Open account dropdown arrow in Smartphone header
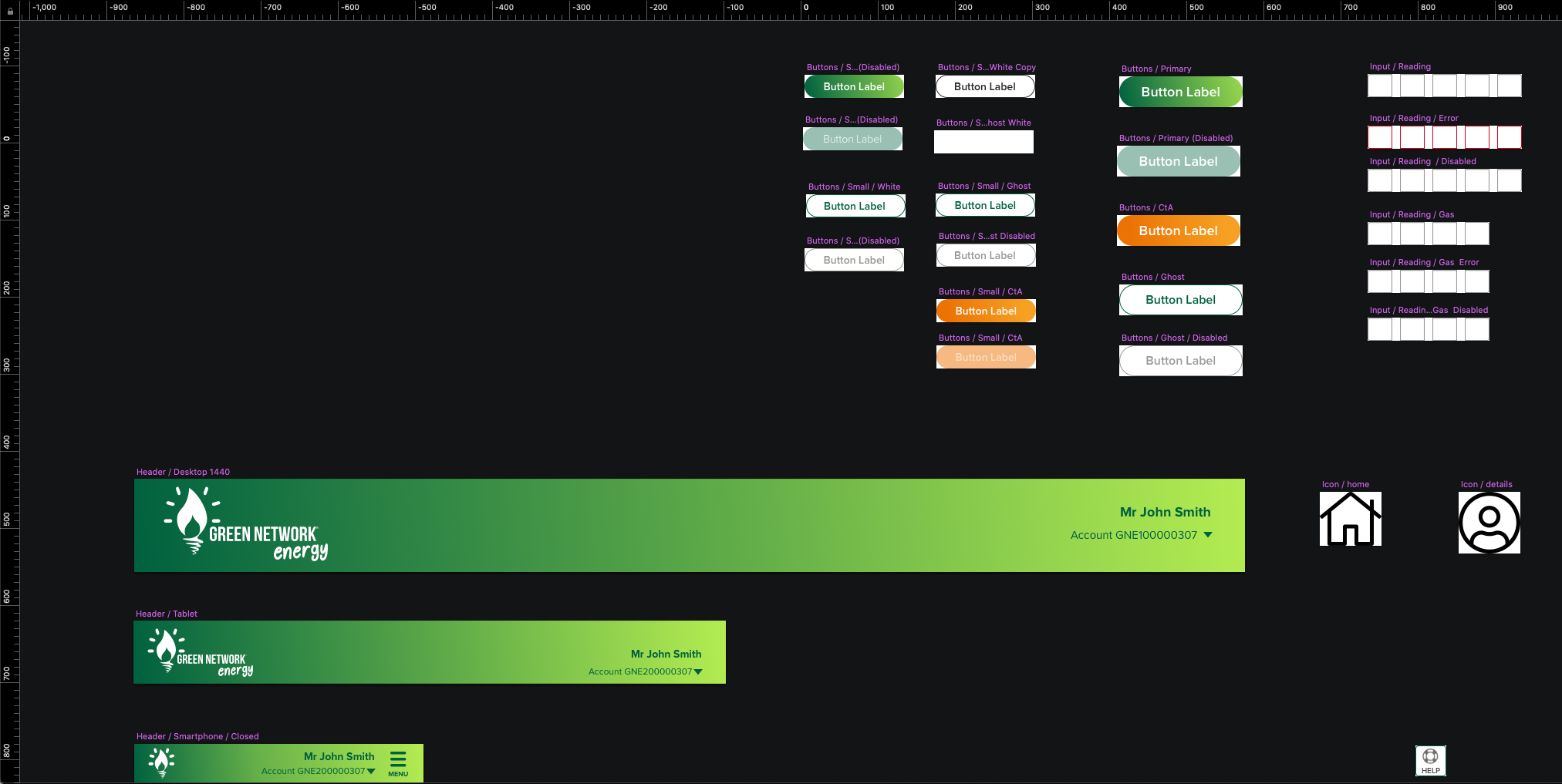Viewport: 1562px width, 784px height. click(x=371, y=771)
